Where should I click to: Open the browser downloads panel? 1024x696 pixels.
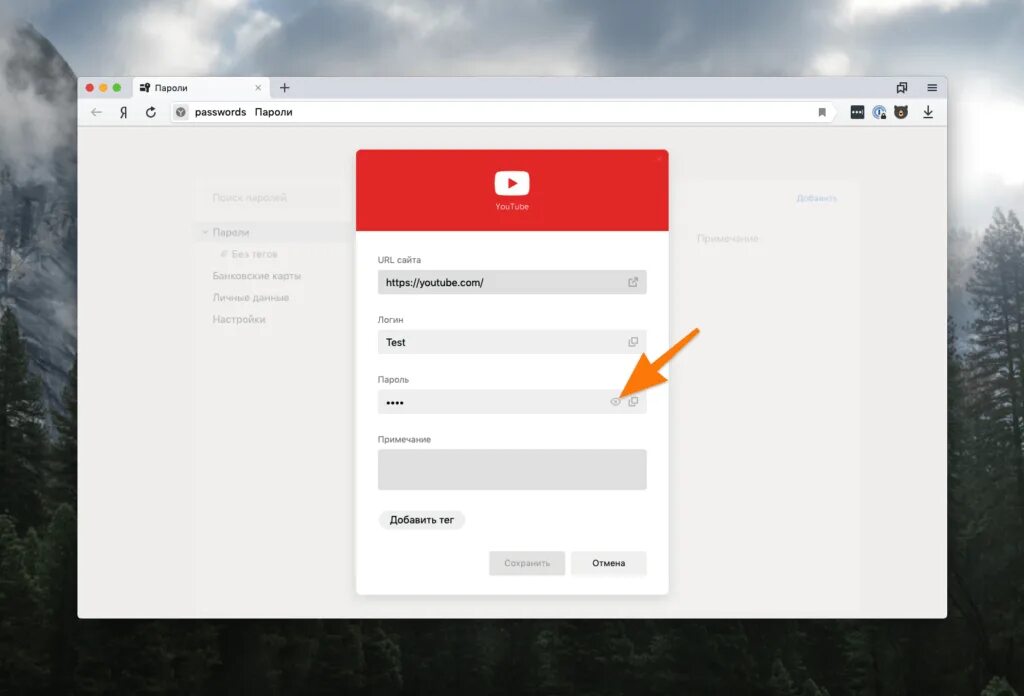[x=928, y=112]
